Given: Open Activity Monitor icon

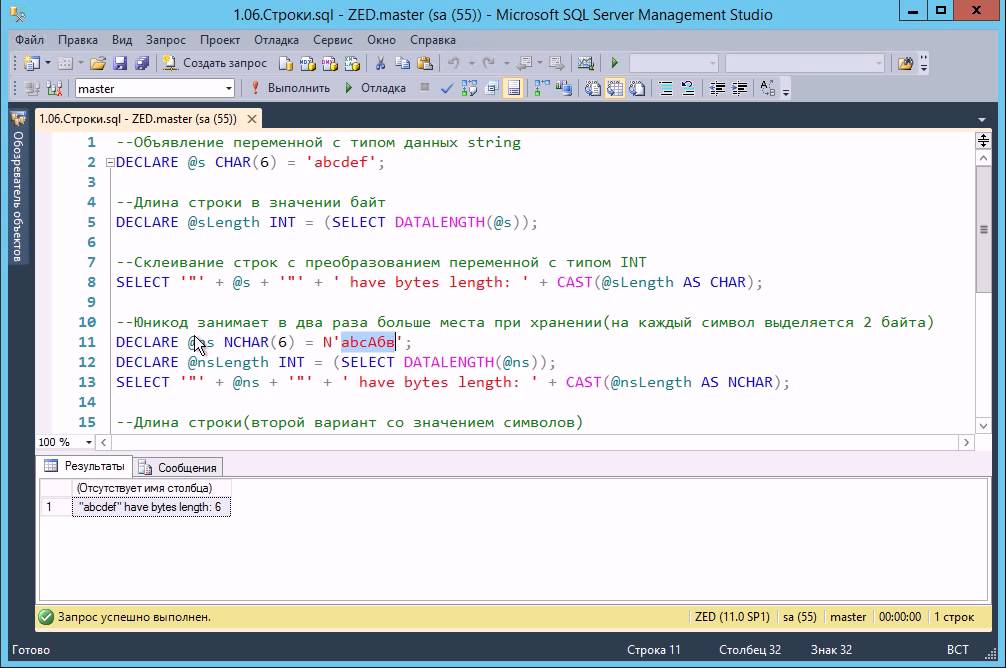Looking at the screenshot, I should (586, 63).
